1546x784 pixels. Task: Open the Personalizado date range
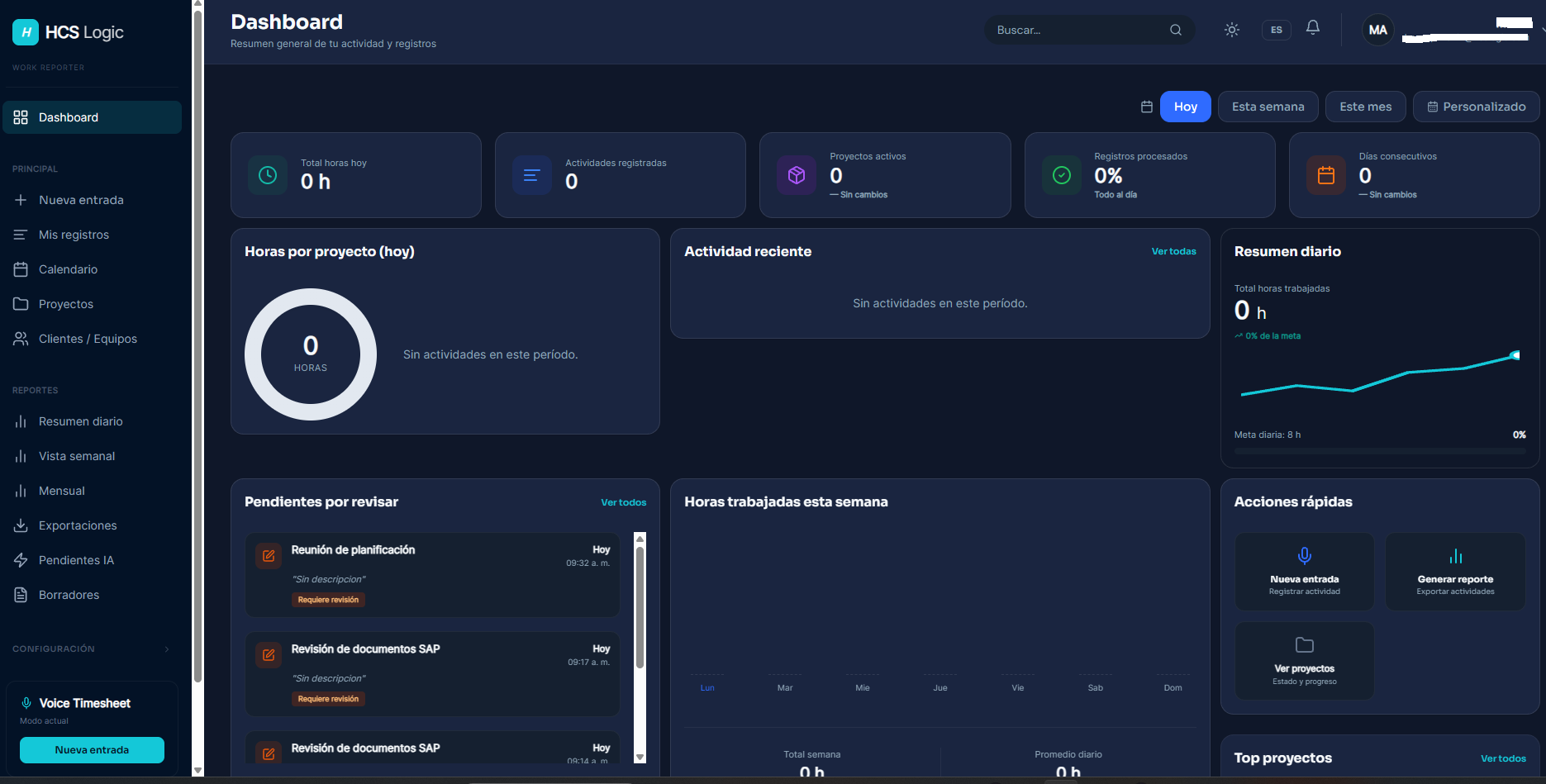[1476, 107]
